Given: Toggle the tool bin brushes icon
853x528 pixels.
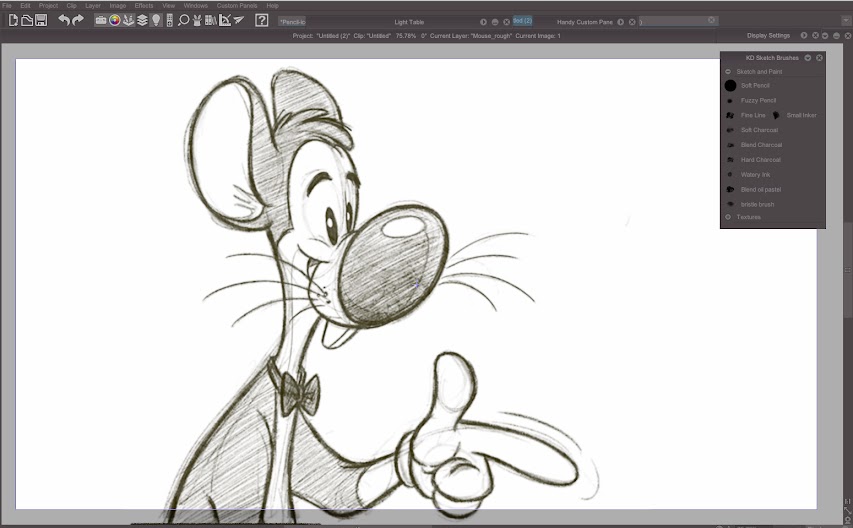Looking at the screenshot, I should pyautogui.click(x=128, y=21).
